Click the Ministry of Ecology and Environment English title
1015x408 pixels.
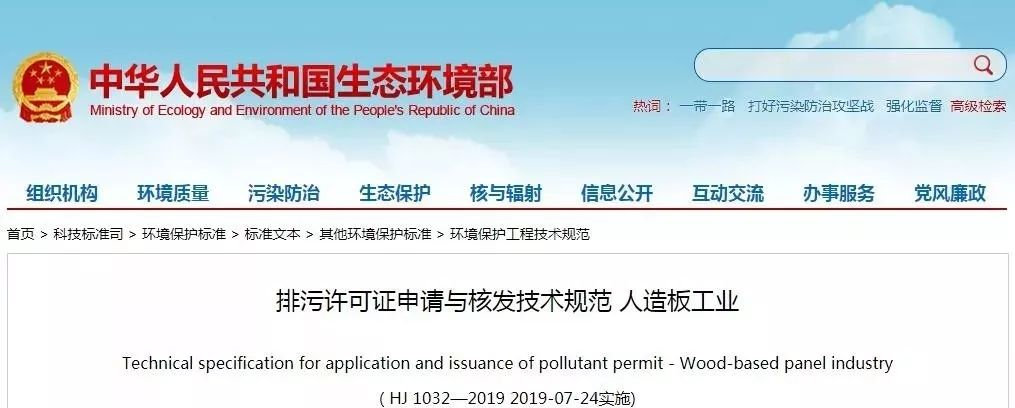click(302, 111)
